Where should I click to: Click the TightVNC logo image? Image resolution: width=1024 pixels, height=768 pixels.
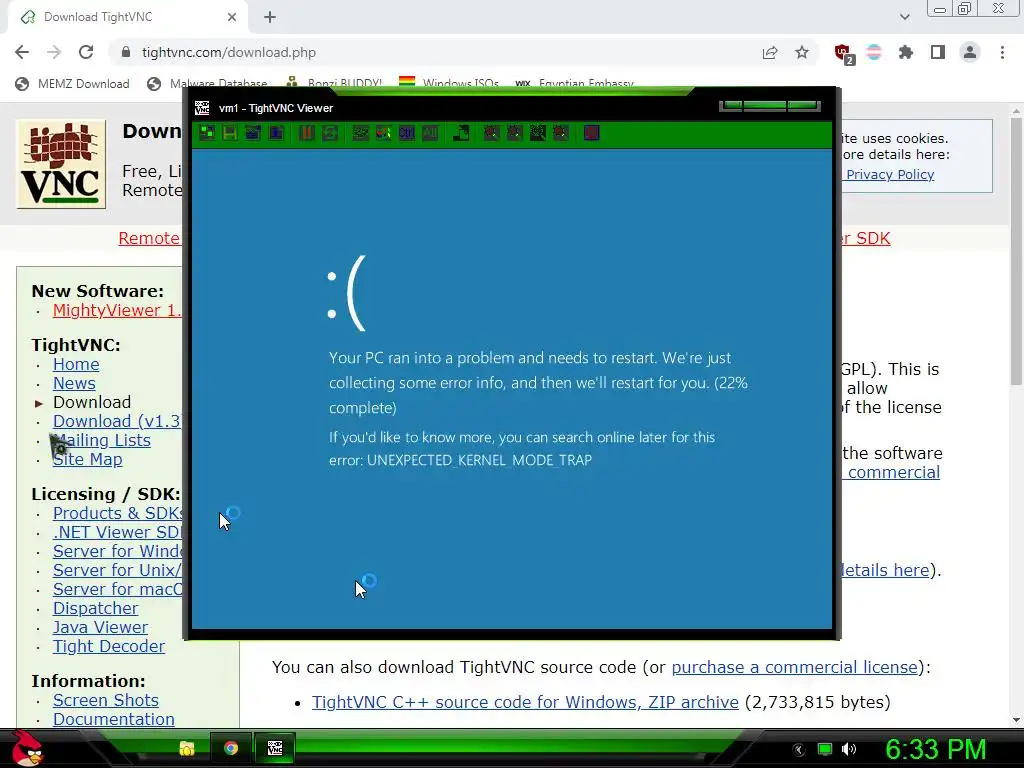coord(61,164)
